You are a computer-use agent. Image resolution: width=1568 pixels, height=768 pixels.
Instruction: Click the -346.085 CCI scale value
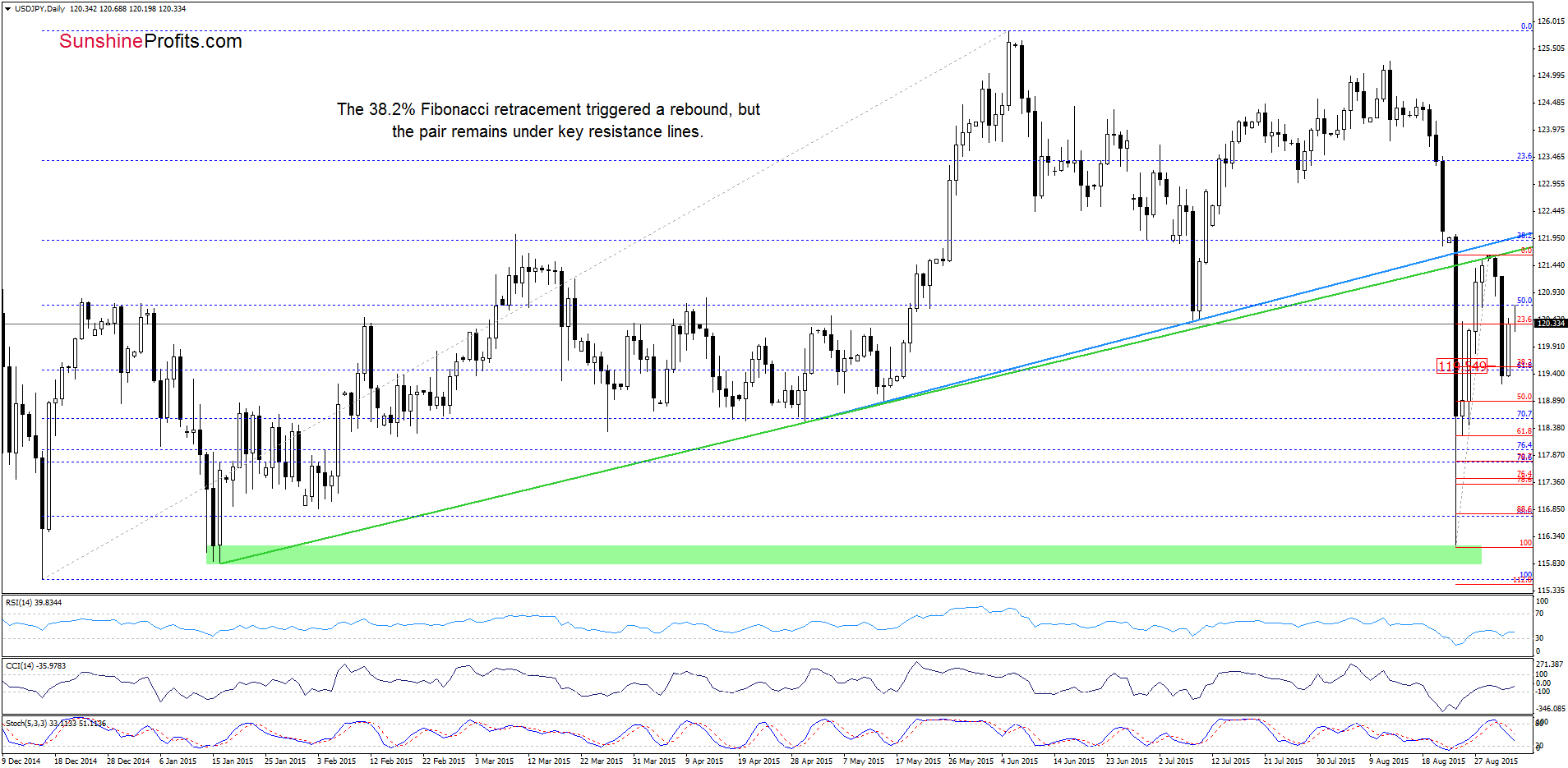point(1551,708)
